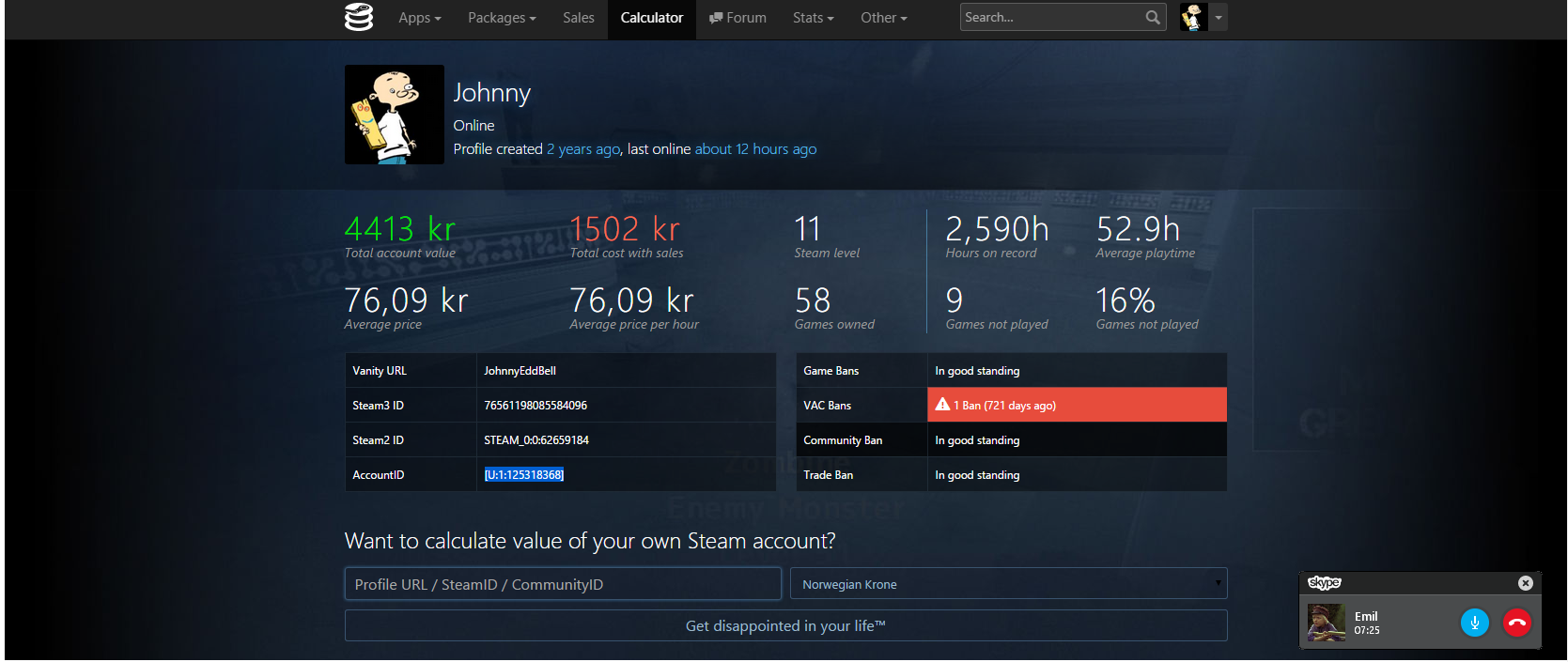Go to the Sales page

[x=579, y=18]
